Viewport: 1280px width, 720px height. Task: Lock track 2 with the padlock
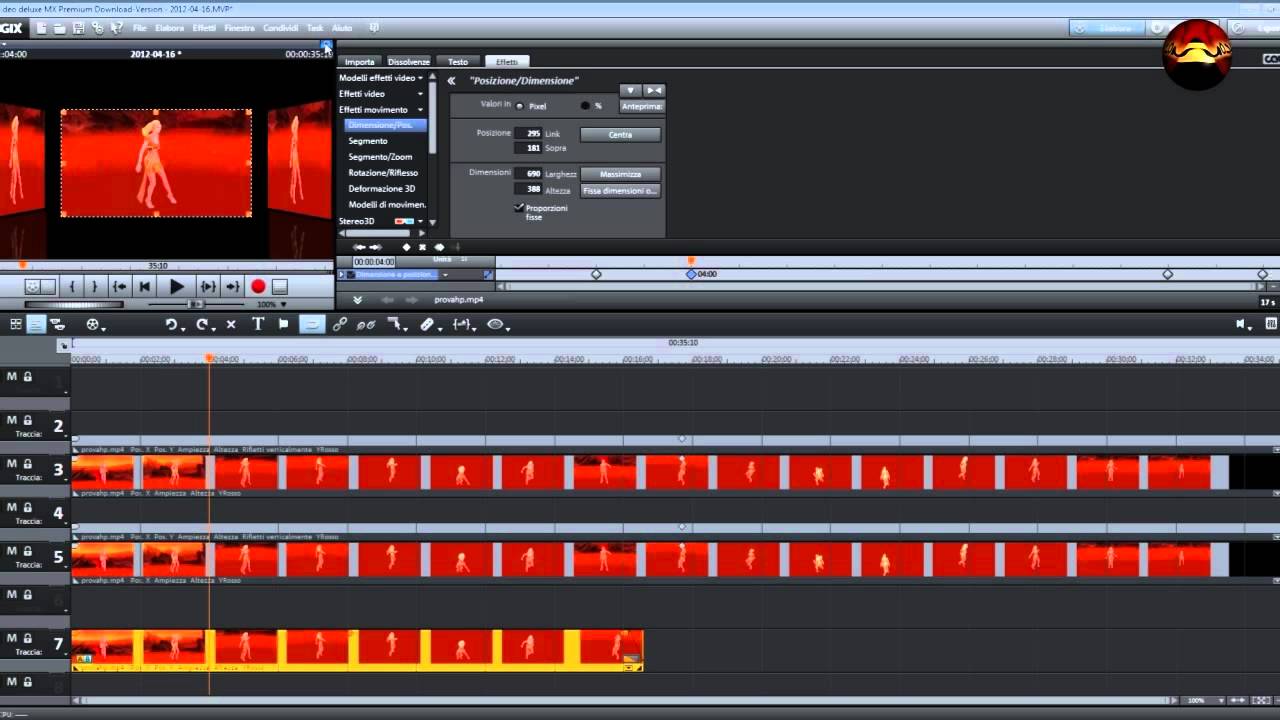[28, 420]
